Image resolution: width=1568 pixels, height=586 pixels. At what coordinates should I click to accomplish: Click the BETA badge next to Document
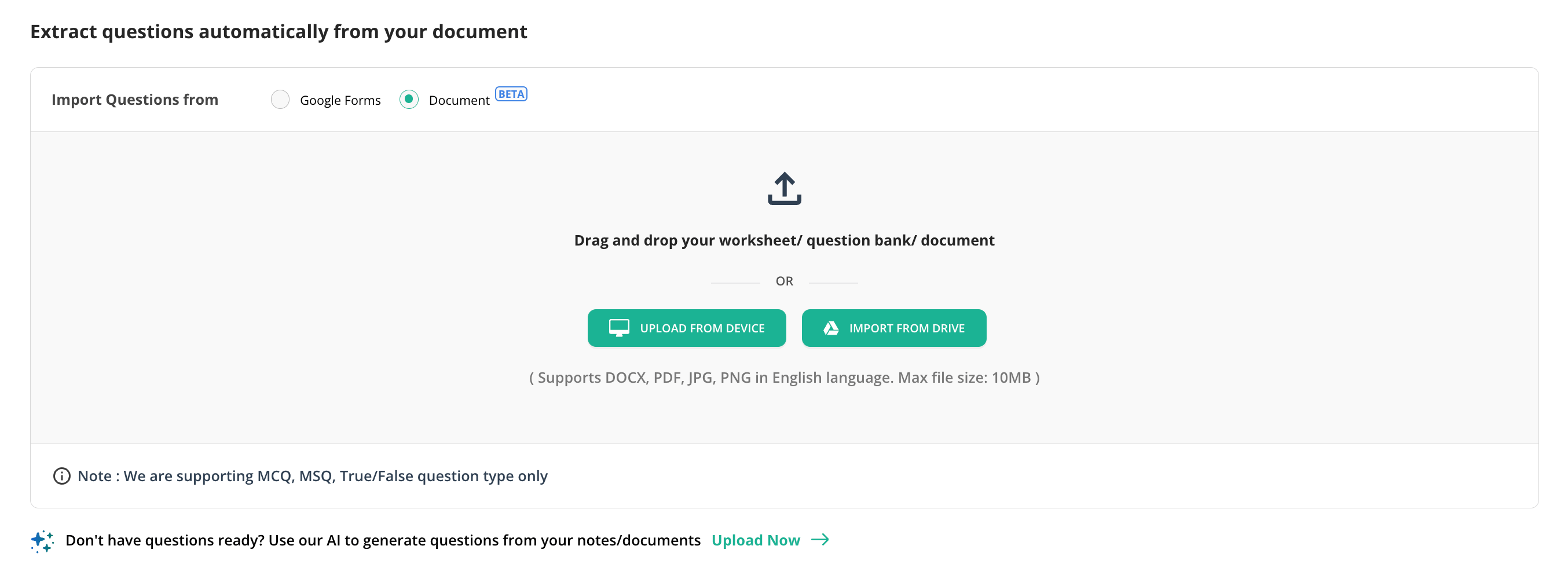click(x=511, y=94)
